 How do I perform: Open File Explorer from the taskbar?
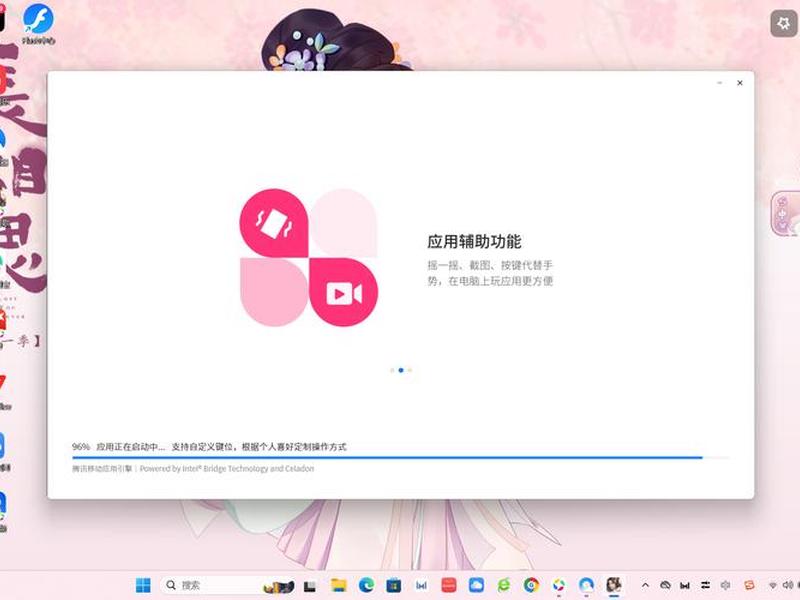(338, 585)
